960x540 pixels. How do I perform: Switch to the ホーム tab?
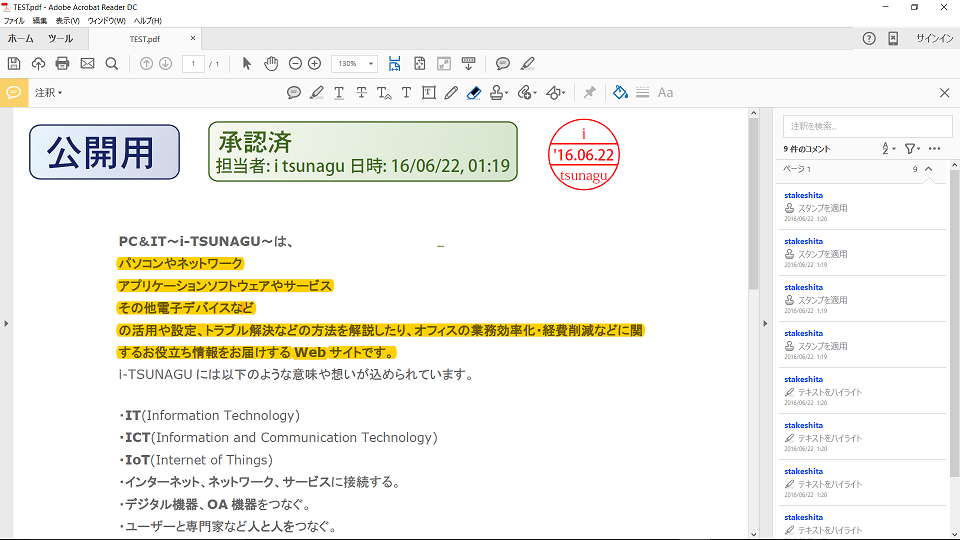(x=21, y=39)
